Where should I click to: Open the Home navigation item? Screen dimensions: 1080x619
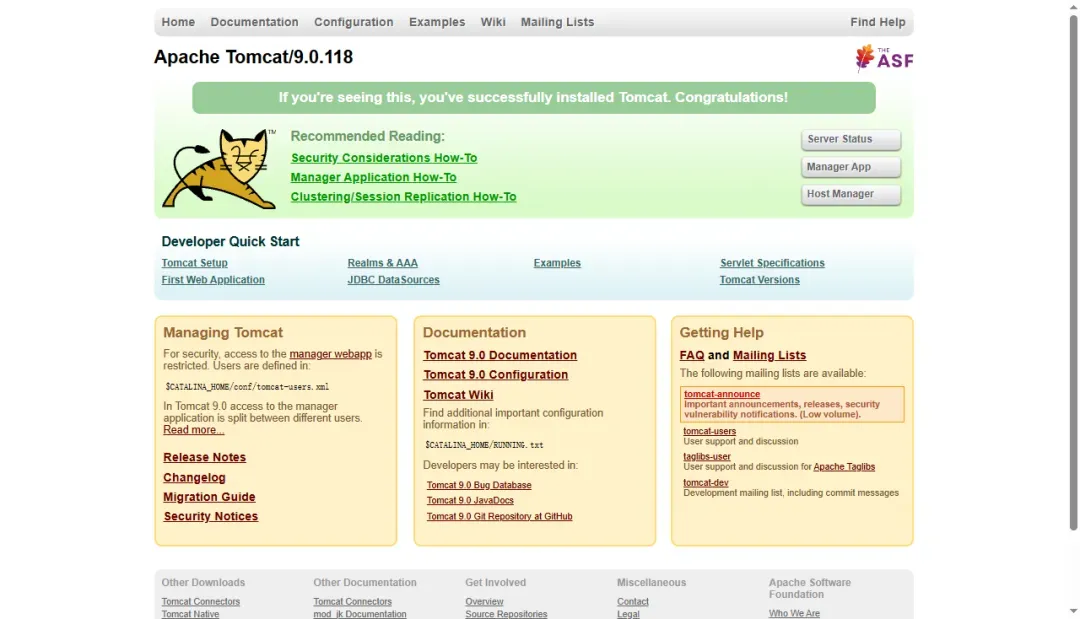(x=178, y=22)
